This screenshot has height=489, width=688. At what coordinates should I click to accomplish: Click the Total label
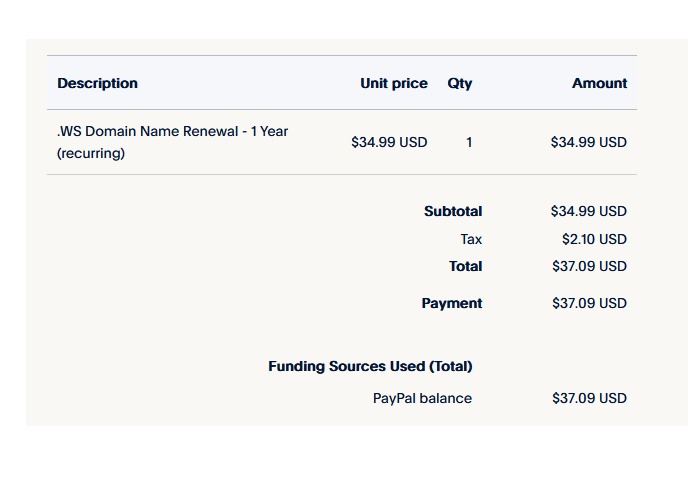click(466, 266)
